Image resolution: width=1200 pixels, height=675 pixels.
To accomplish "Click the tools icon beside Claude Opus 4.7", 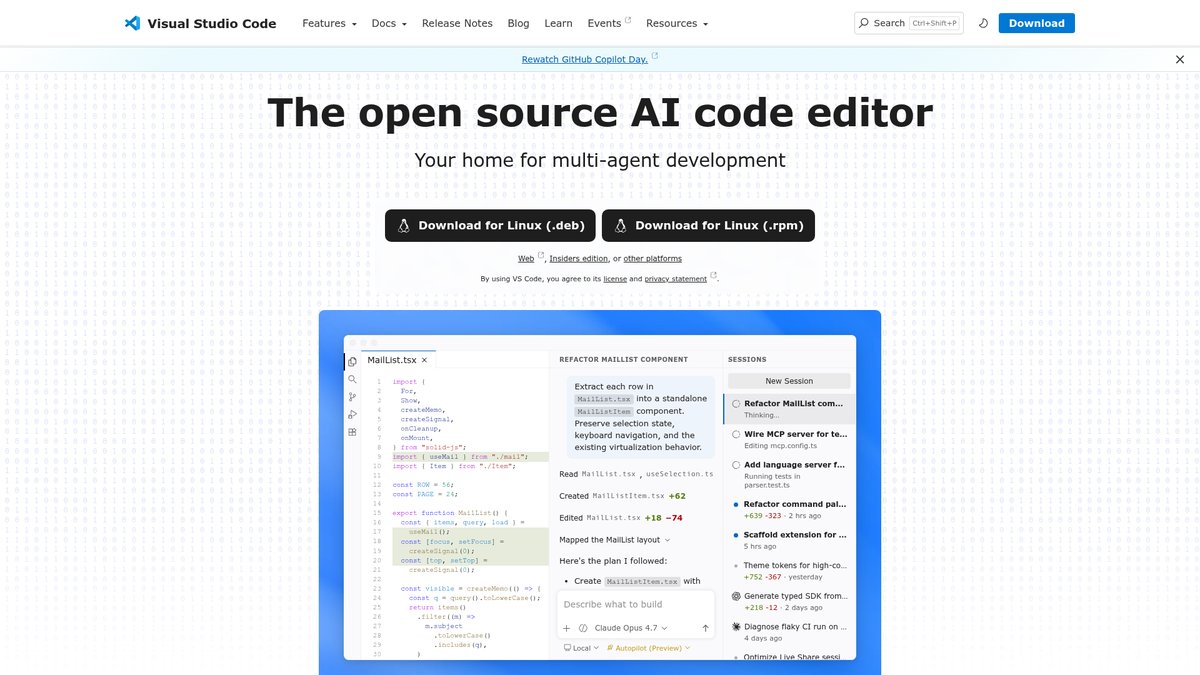I will tap(583, 628).
